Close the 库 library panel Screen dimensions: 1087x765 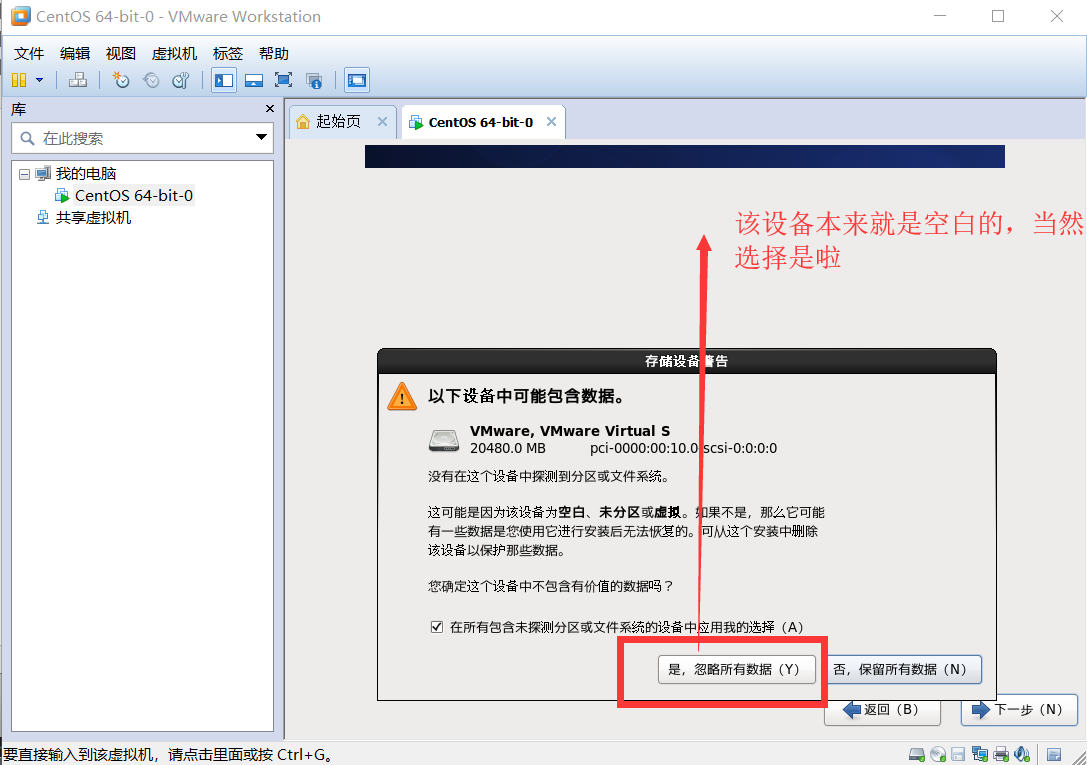(270, 109)
